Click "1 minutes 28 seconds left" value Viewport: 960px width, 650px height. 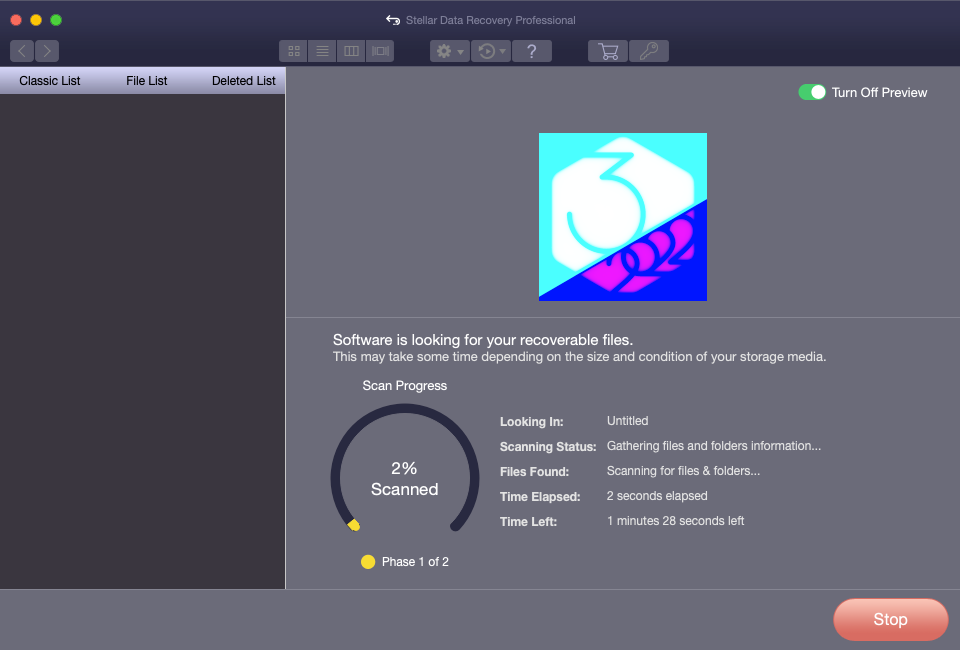(x=675, y=521)
